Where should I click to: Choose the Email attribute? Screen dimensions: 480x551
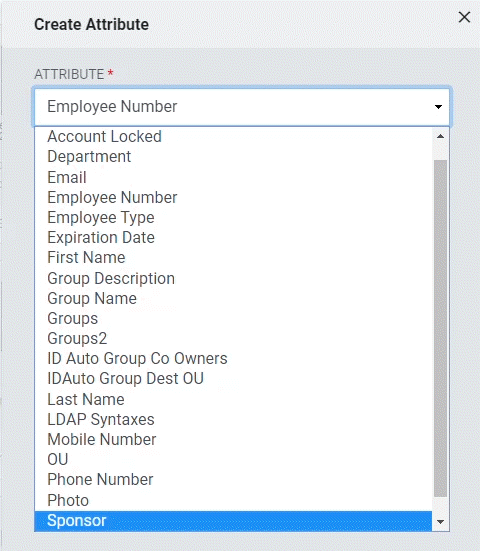[x=233, y=177]
